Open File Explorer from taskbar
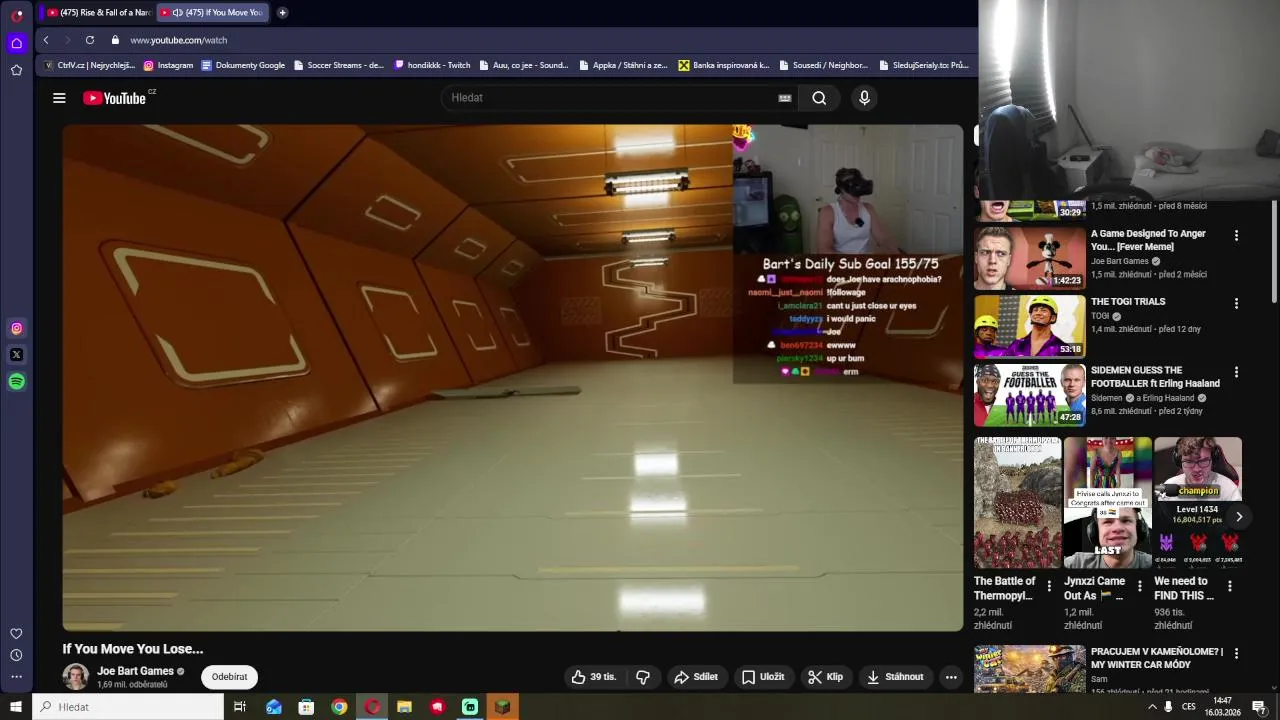 (404, 707)
